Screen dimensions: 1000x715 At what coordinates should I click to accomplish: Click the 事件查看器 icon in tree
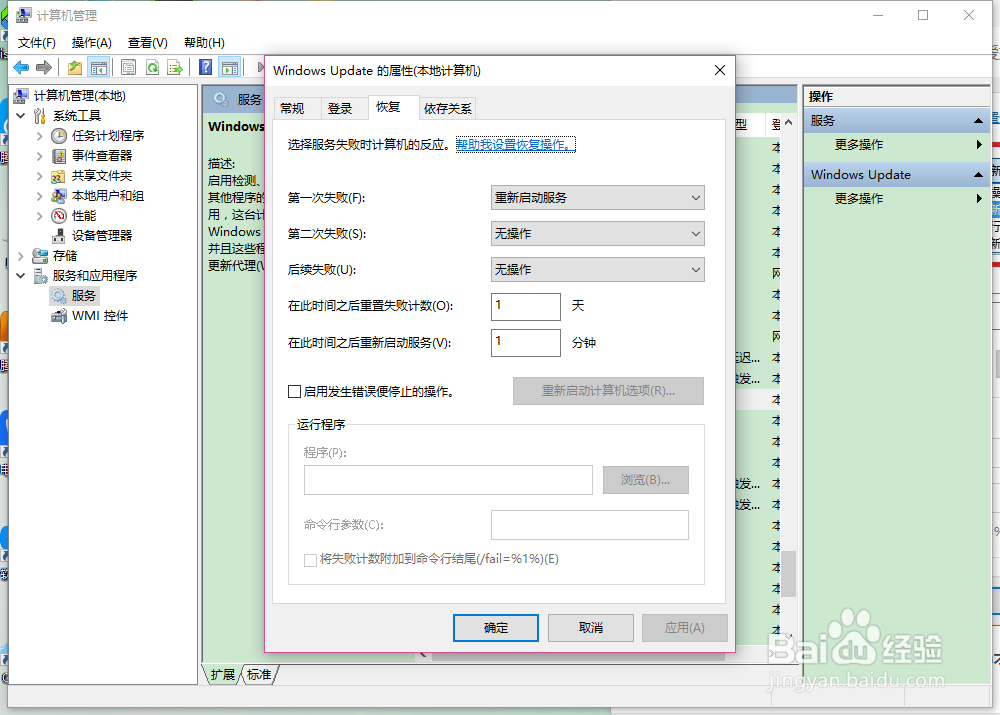[59, 156]
